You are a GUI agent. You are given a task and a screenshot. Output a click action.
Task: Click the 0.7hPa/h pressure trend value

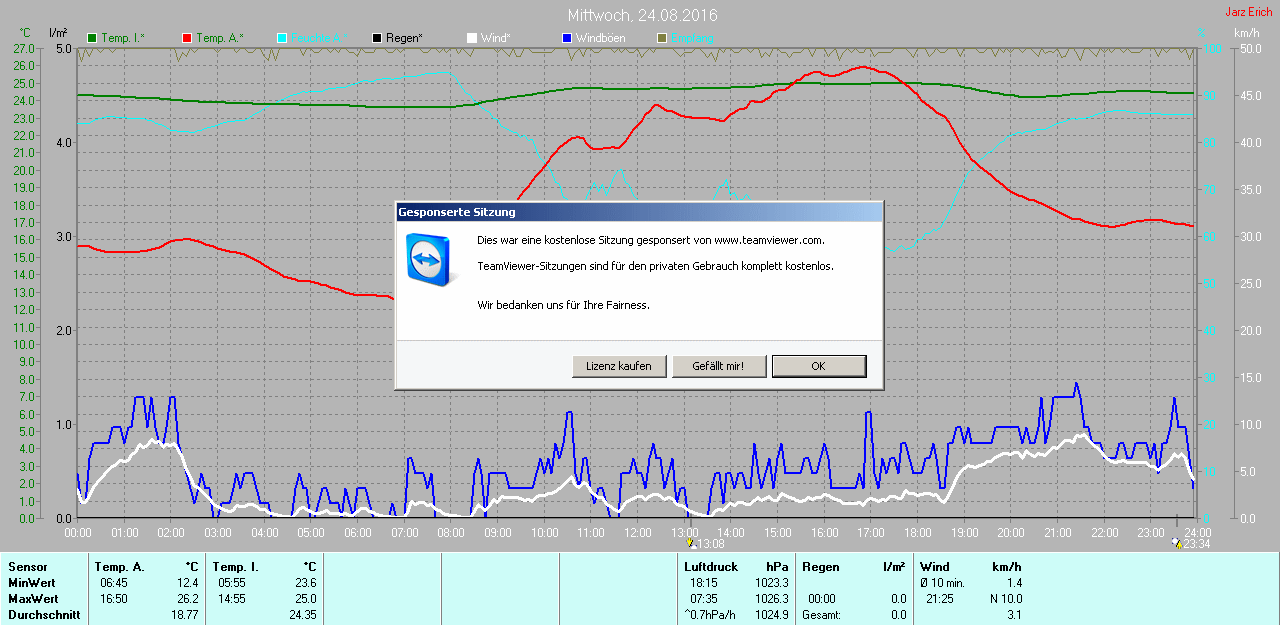[x=708, y=615]
